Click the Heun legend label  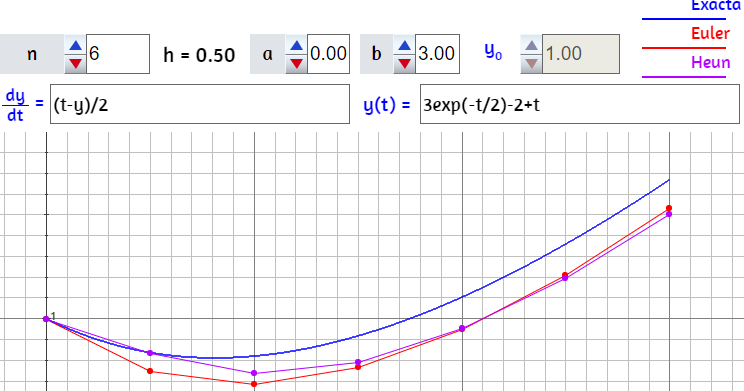tap(710, 63)
